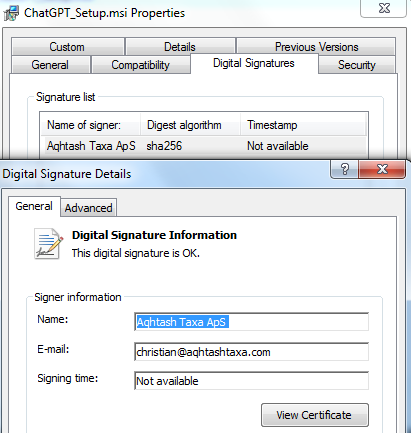
Task: Go to the General tab in Properties
Action: point(50,65)
